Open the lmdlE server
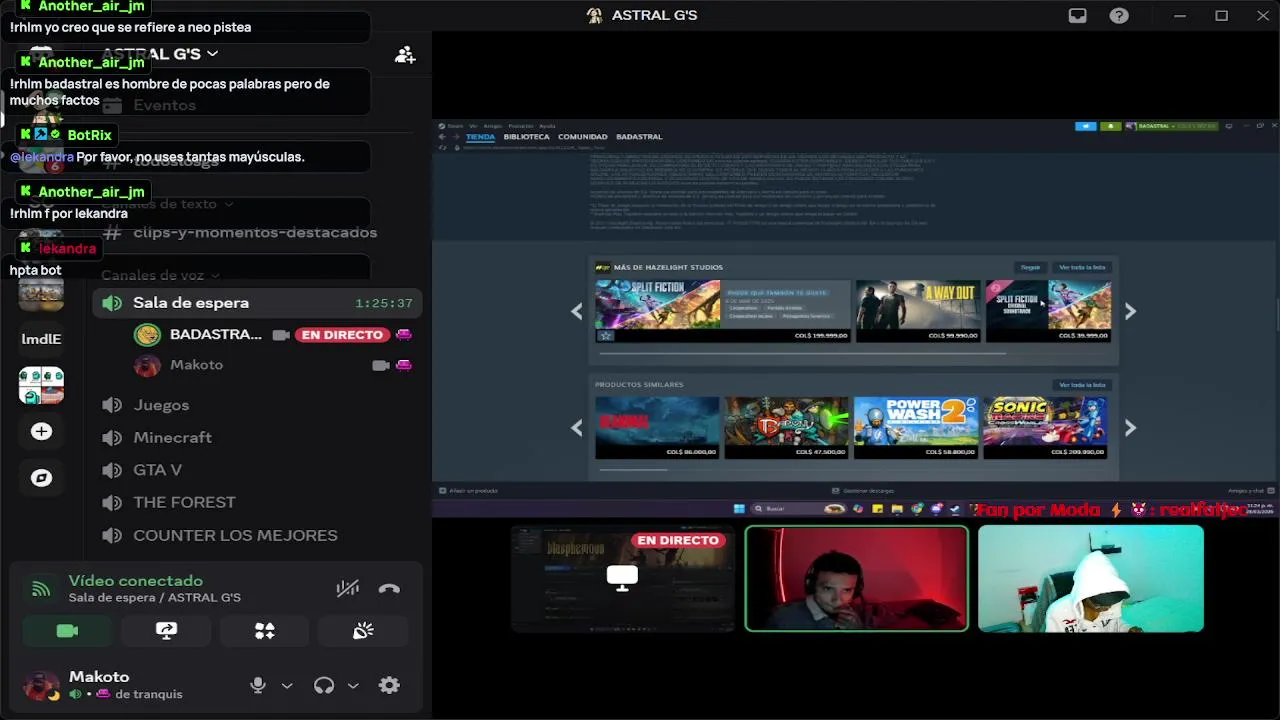The height and width of the screenshot is (720, 1280). click(x=41, y=339)
